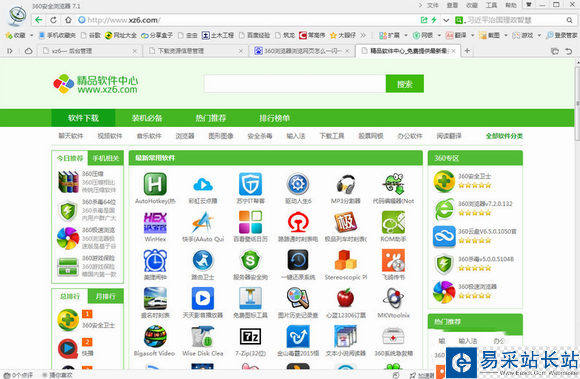The height and width of the screenshot is (379, 580).
Task: Open the 文件 menu
Action: pyautogui.click(x=433, y=5)
